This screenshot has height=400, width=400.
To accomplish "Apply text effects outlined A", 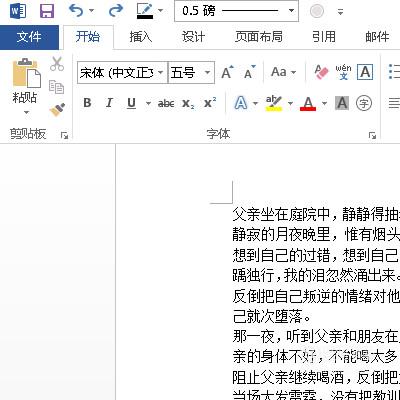I will (x=241, y=103).
